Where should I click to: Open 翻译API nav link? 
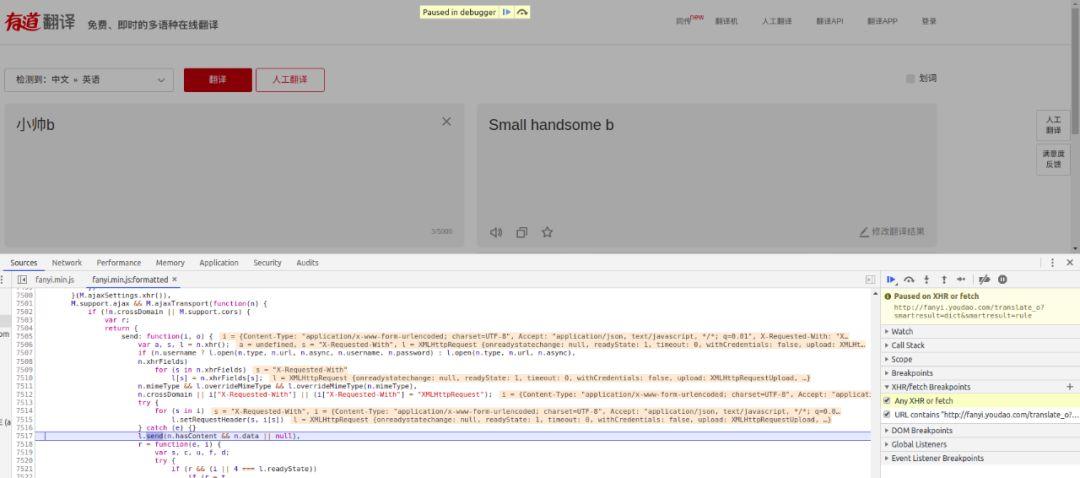[x=829, y=21]
